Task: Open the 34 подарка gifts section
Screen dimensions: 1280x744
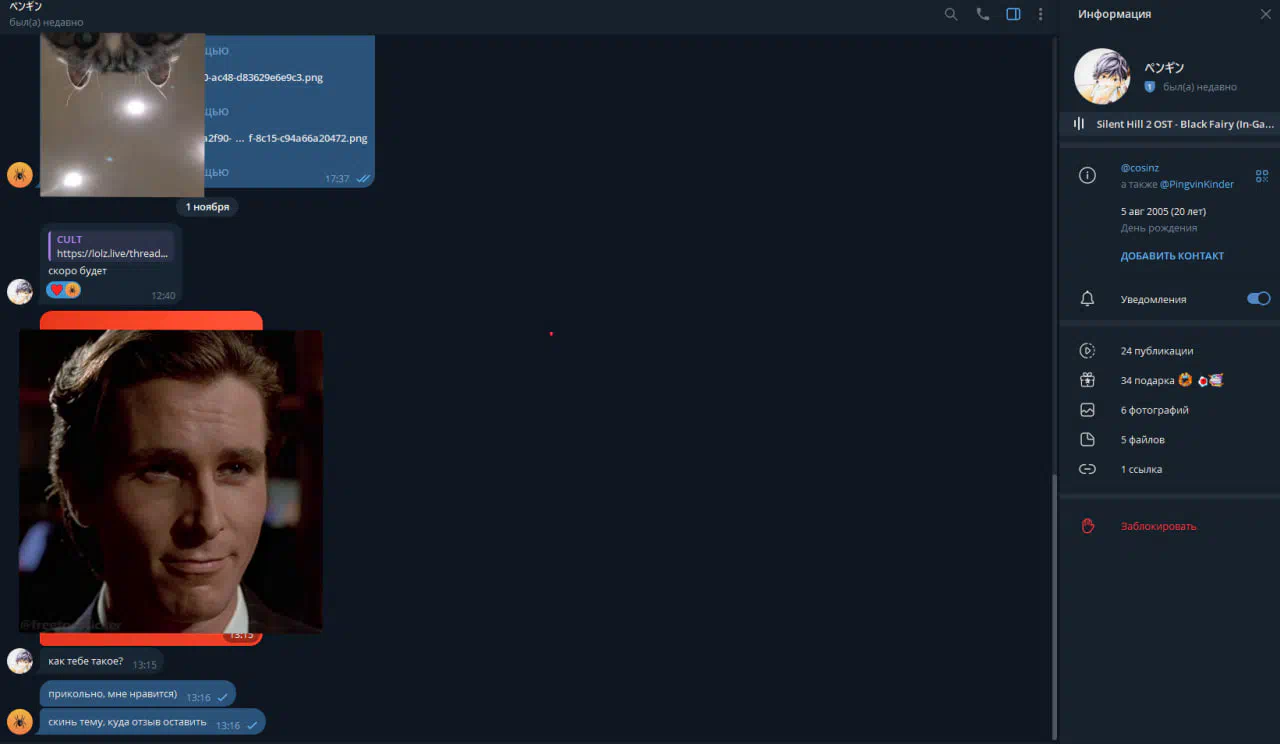Action: tap(1147, 381)
